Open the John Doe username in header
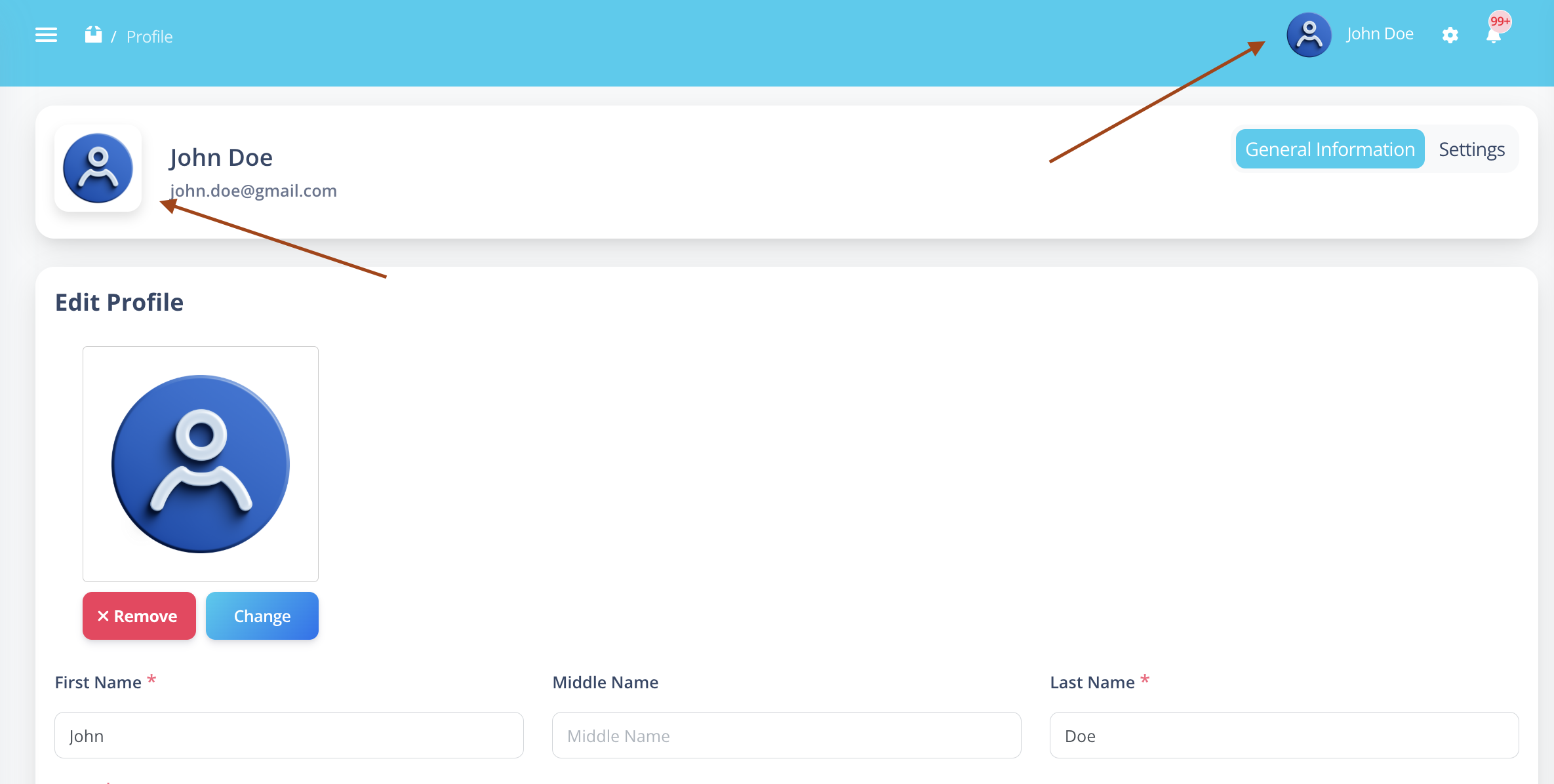The height and width of the screenshot is (784, 1554). click(1380, 34)
